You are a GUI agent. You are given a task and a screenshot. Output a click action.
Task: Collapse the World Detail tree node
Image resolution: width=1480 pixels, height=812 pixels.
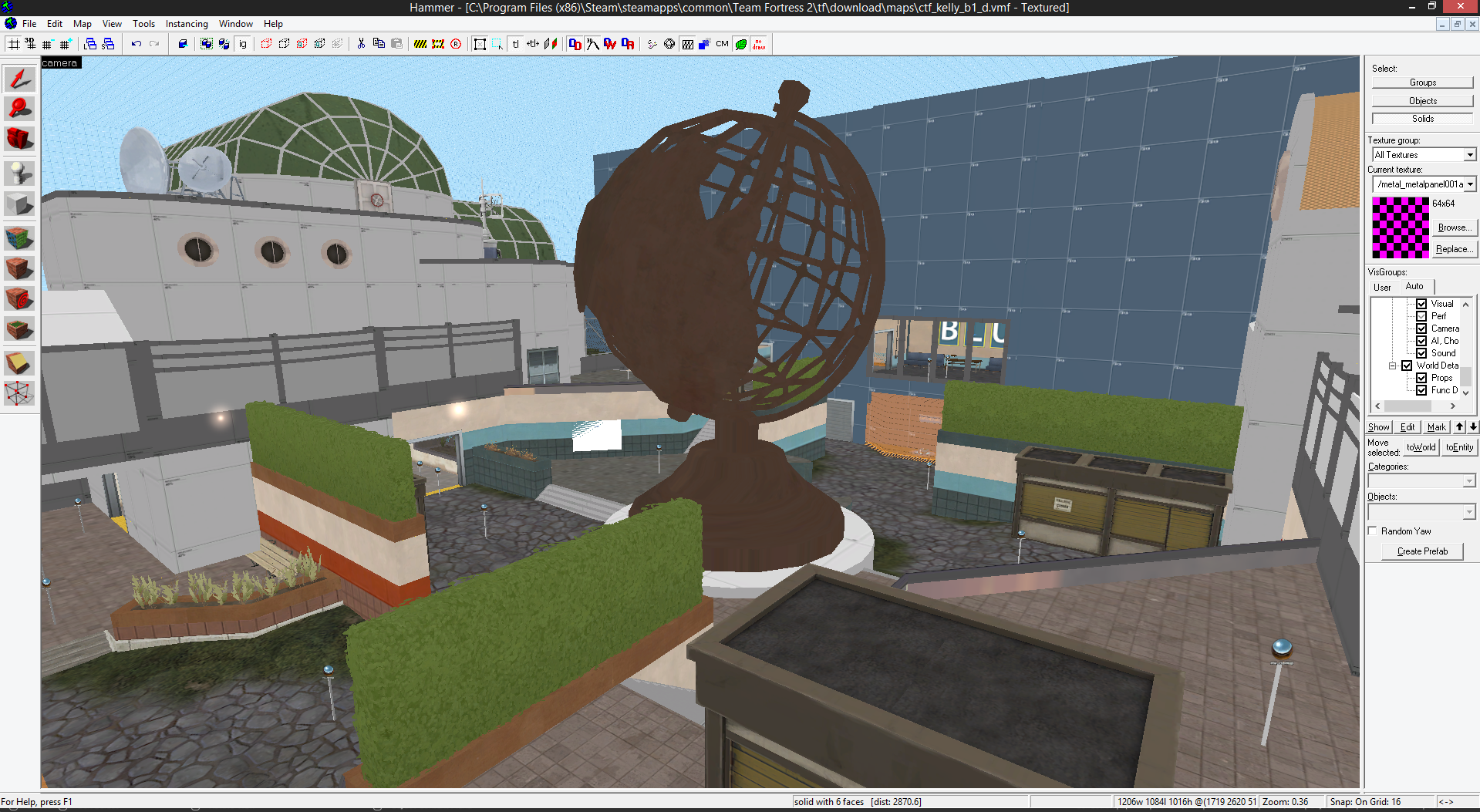[x=1393, y=366]
